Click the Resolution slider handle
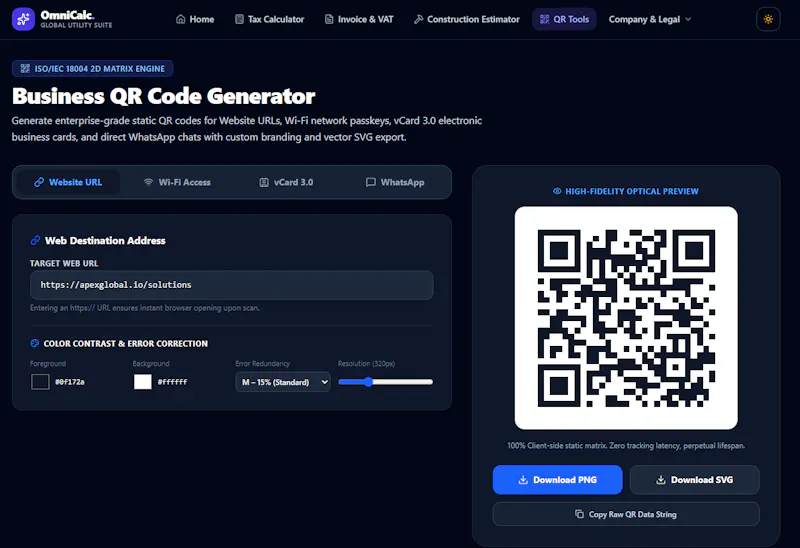 [x=368, y=382]
